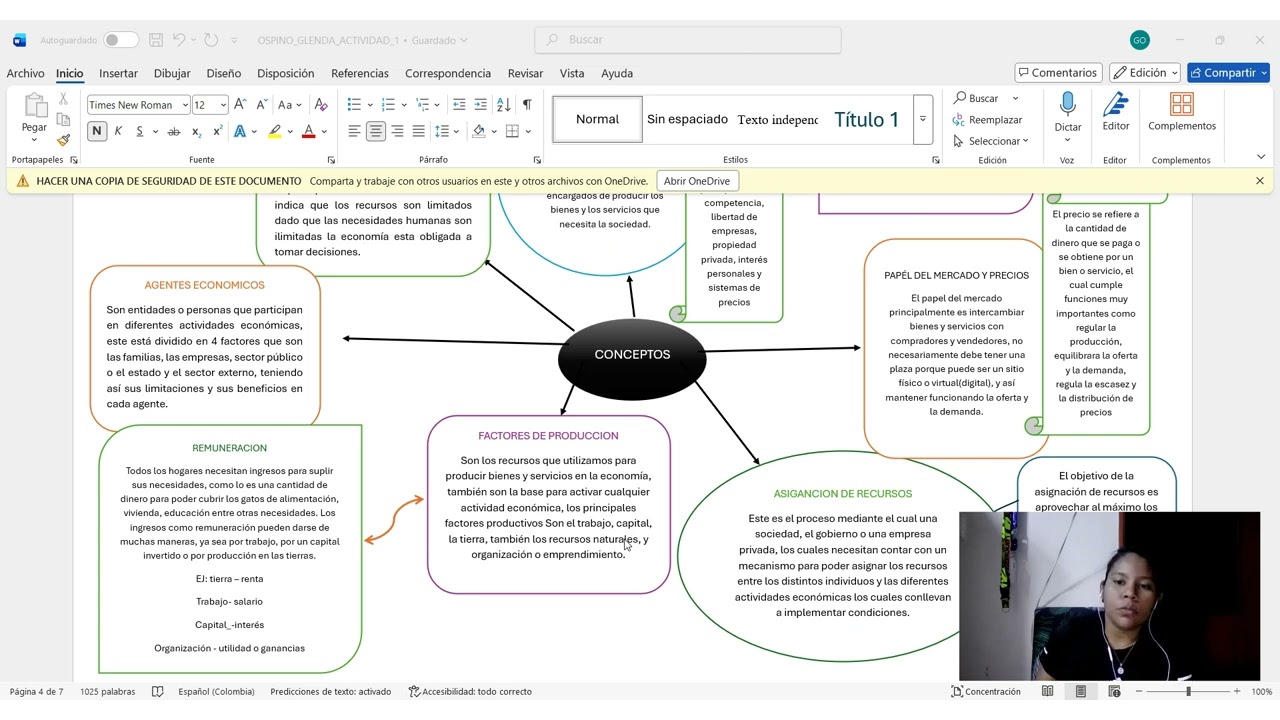This screenshot has width=1280, height=720.
Task: Expand the line spacing dropdown
Action: (x=455, y=131)
